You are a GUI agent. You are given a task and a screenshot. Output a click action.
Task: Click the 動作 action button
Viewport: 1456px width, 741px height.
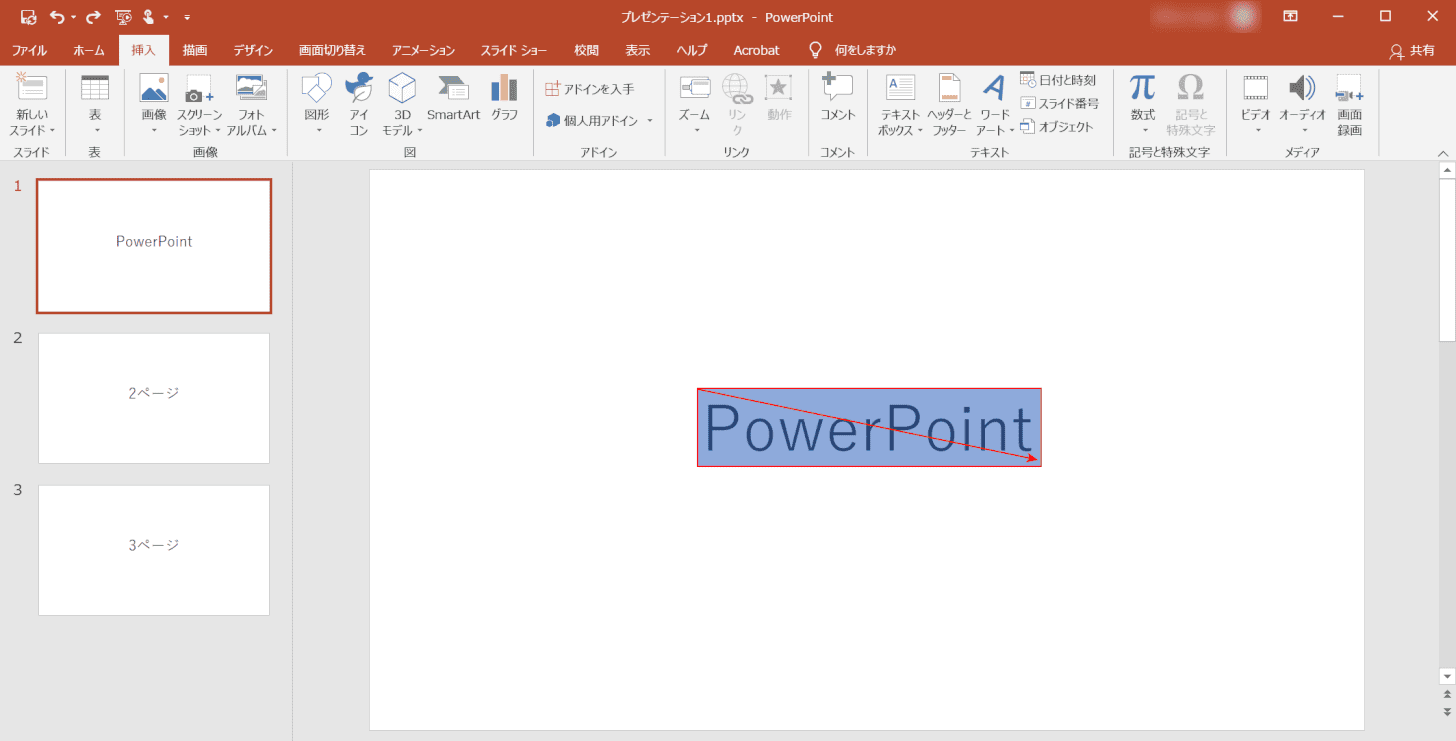click(x=779, y=98)
